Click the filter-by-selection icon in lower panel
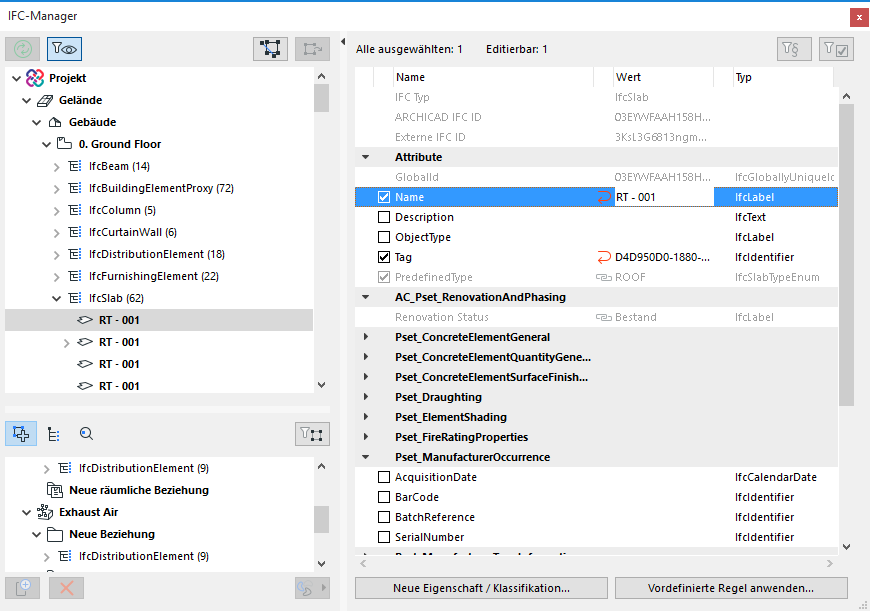The width and height of the screenshot is (870, 611). point(313,433)
